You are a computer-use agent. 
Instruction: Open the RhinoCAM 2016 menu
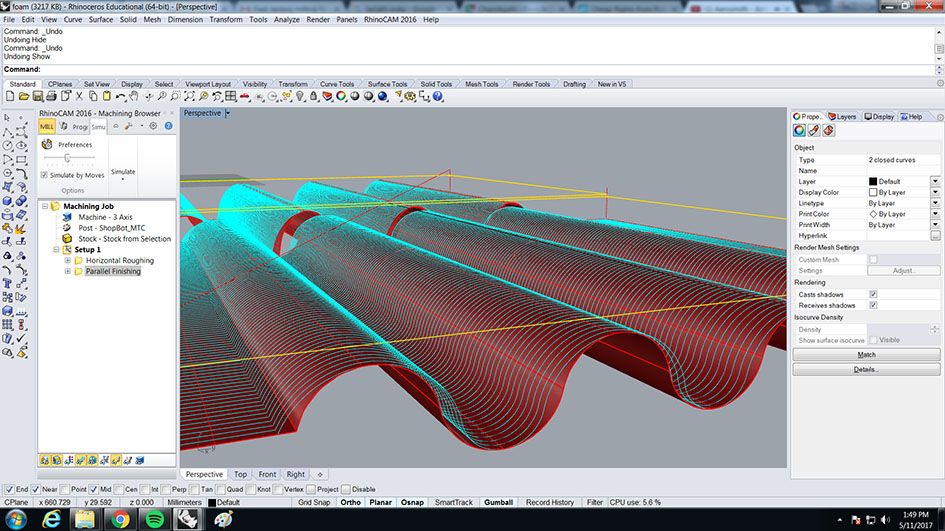[x=390, y=19]
